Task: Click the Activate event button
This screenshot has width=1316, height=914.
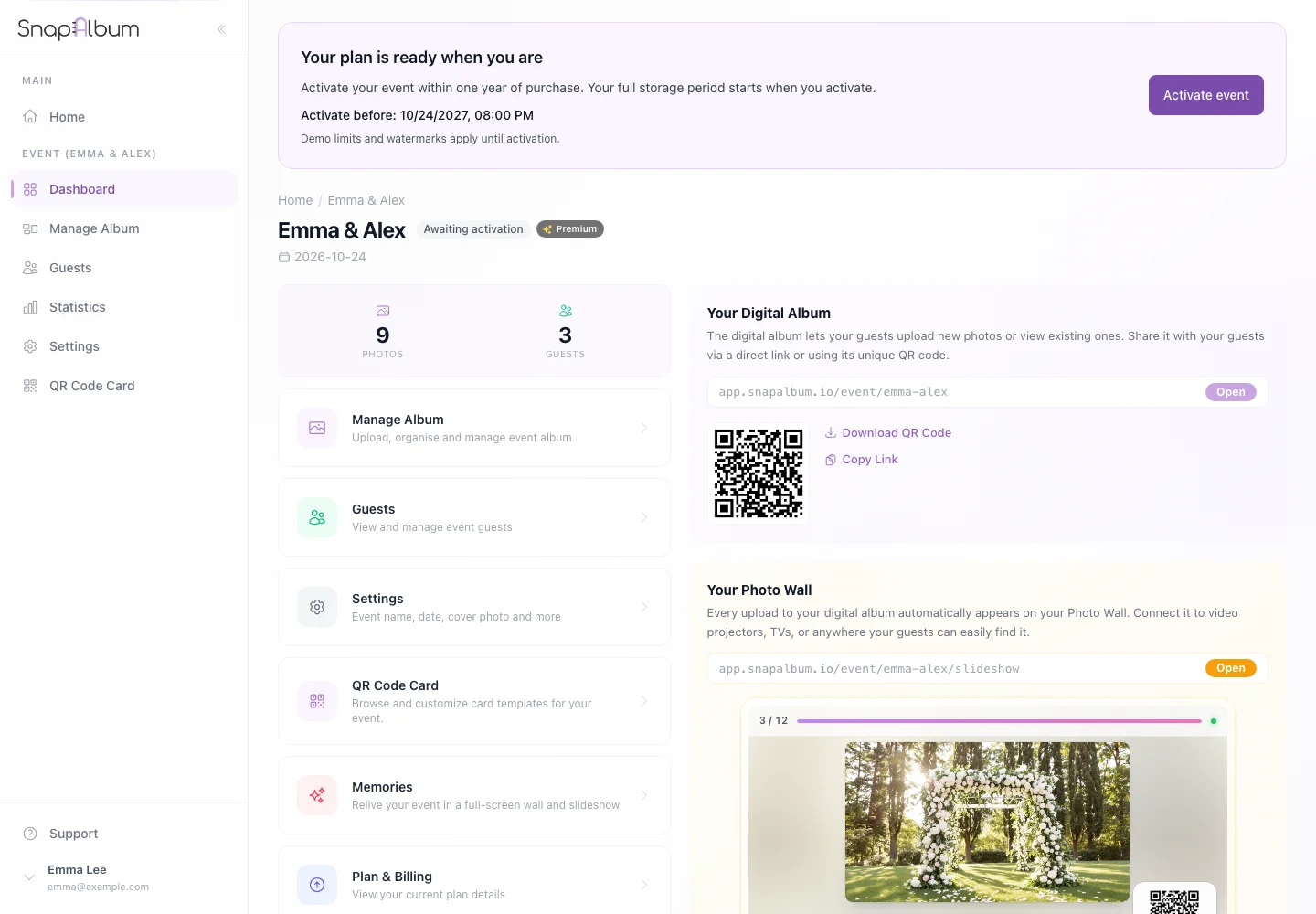Action: [1206, 95]
